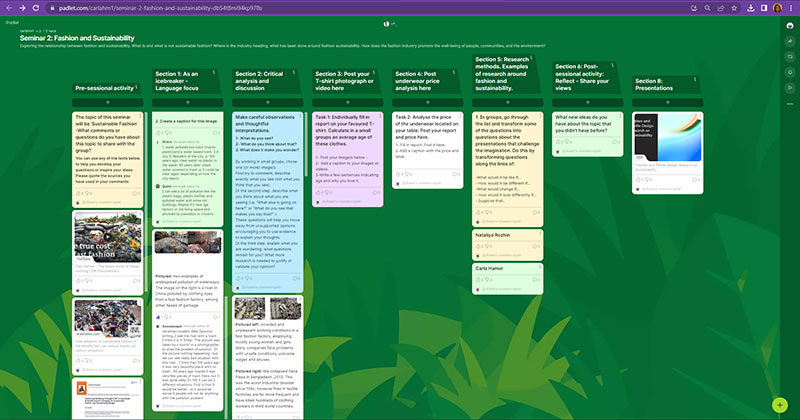
Task: Click the Padlet remake icon in sidebar
Action: coord(790,57)
